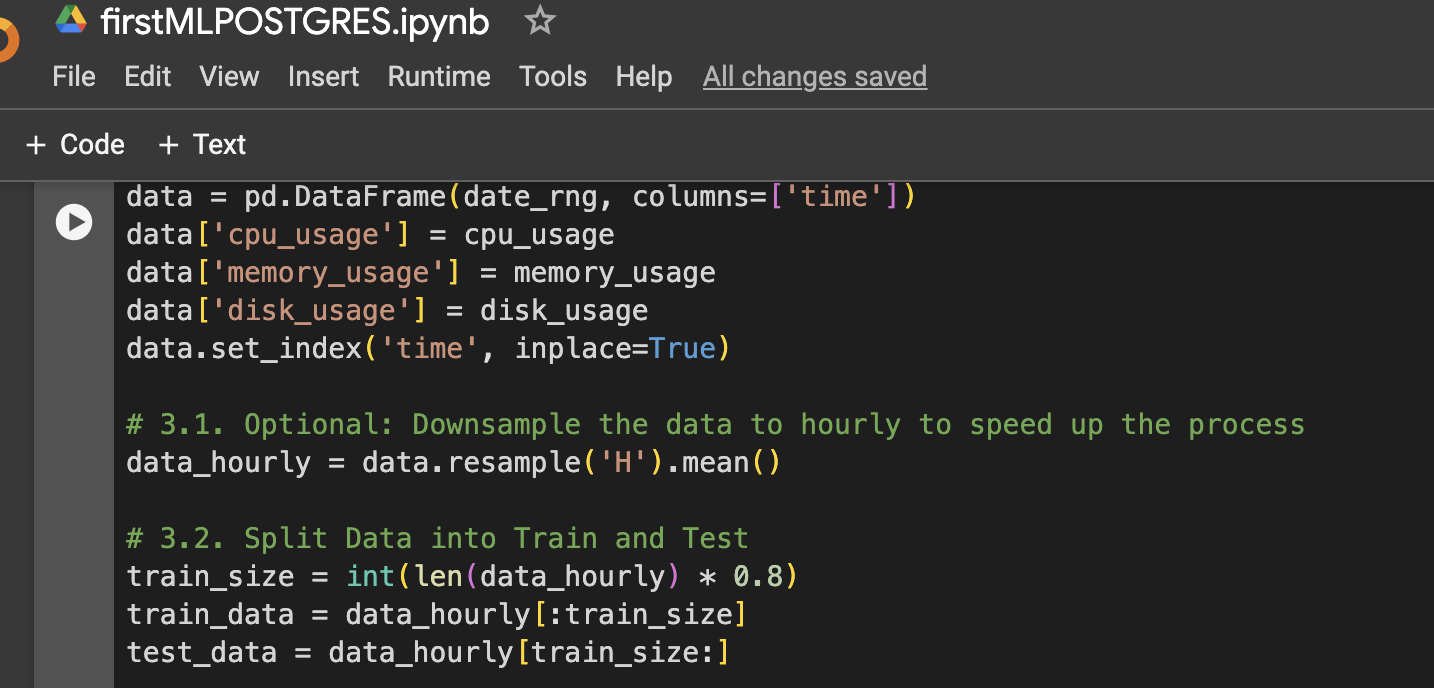This screenshot has width=1434, height=688.
Task: Add a new code cell
Action: (75, 144)
